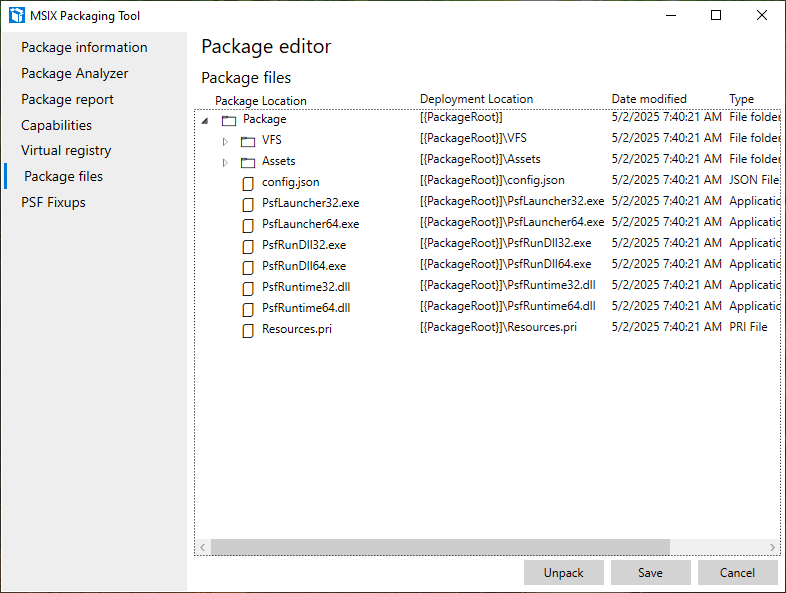Minimize the MSIX Packaging Tool window
786x593 pixels.
pos(671,16)
